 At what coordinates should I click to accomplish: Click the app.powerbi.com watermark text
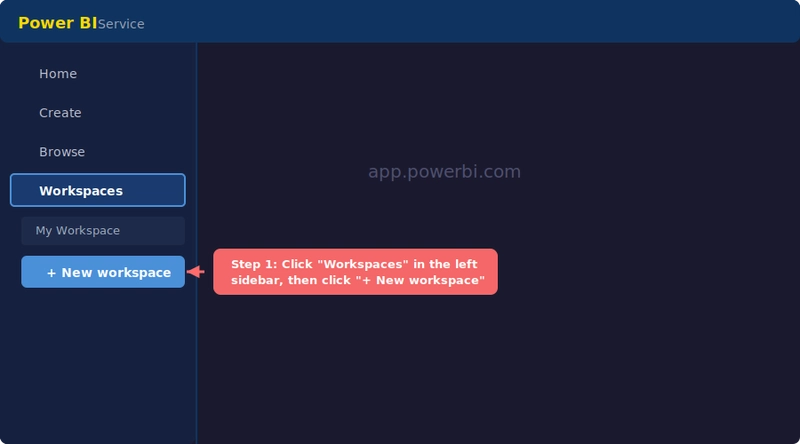pos(444,172)
